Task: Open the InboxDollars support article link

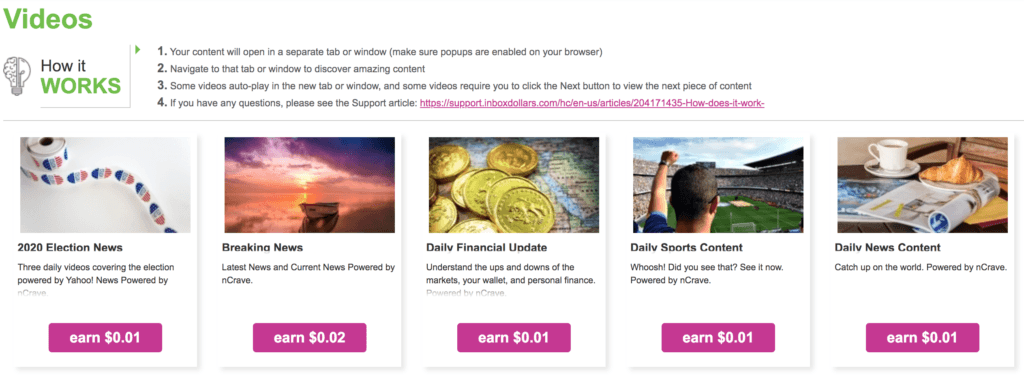Action: point(592,103)
